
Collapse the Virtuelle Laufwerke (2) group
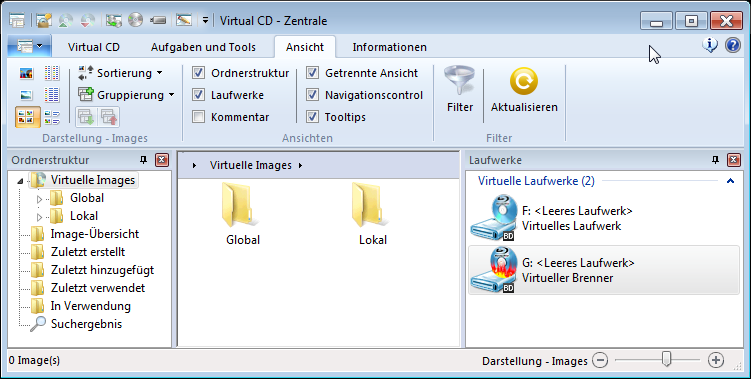coord(730,181)
